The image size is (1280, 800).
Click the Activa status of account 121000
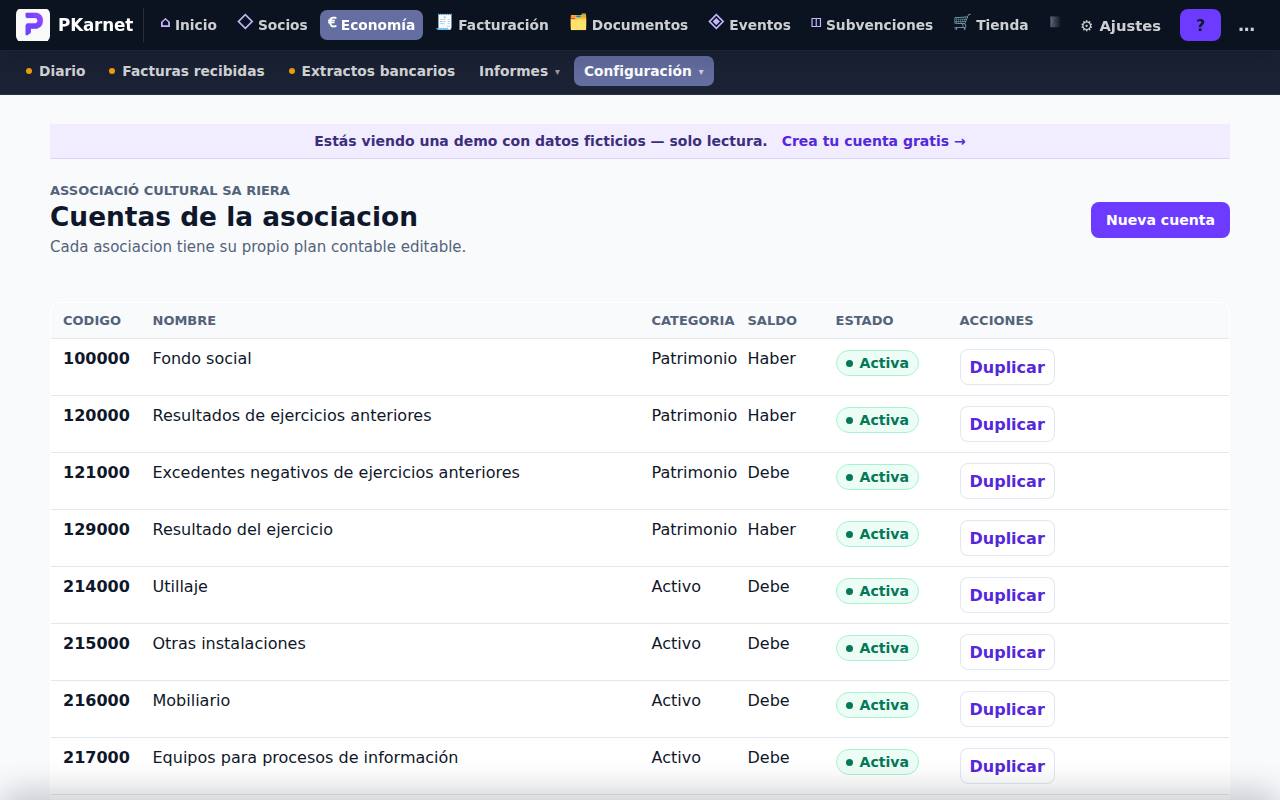pyautogui.click(x=877, y=477)
